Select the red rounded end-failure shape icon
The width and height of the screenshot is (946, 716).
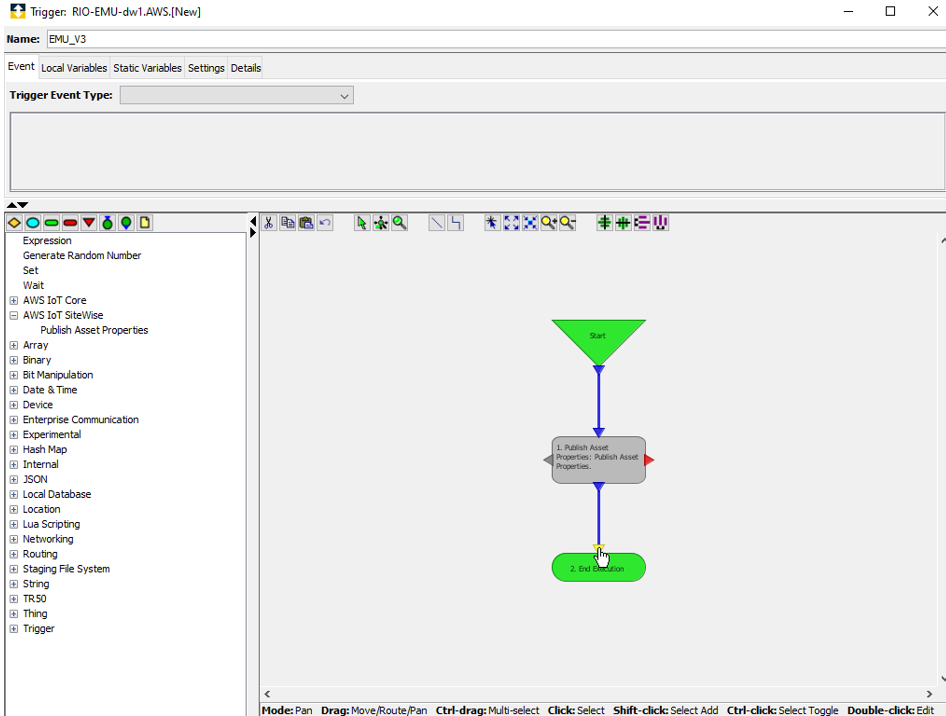pyautogui.click(x=70, y=223)
